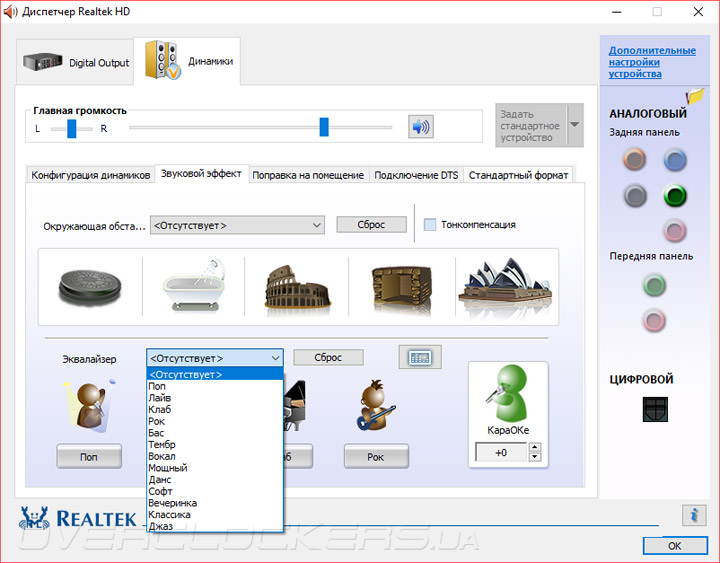Screen dimensions: 720x563
Task: Choose Лайв in the equalizer list
Action: click(214, 398)
